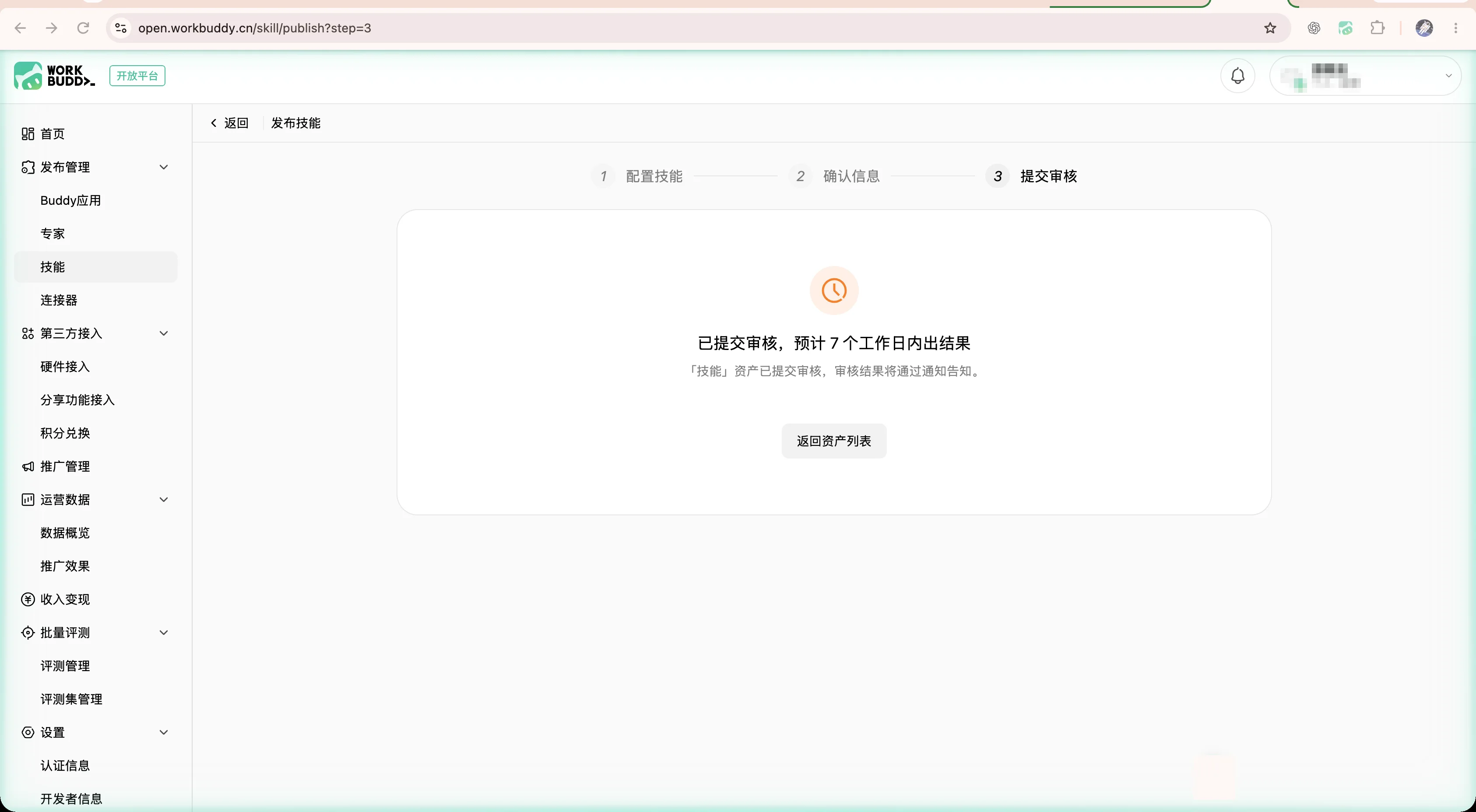Click the orange clock pending-review icon
The height and width of the screenshot is (812, 1476).
834,290
